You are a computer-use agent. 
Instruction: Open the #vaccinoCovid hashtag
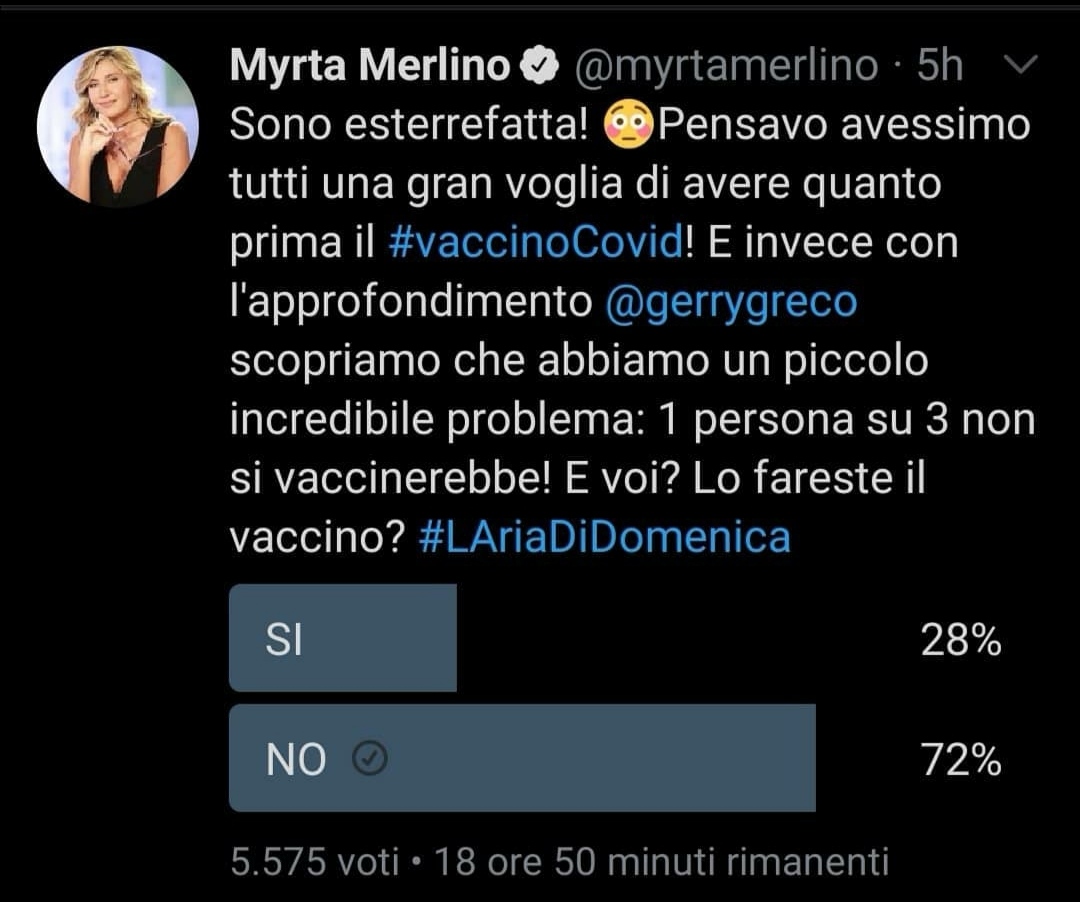(534, 243)
